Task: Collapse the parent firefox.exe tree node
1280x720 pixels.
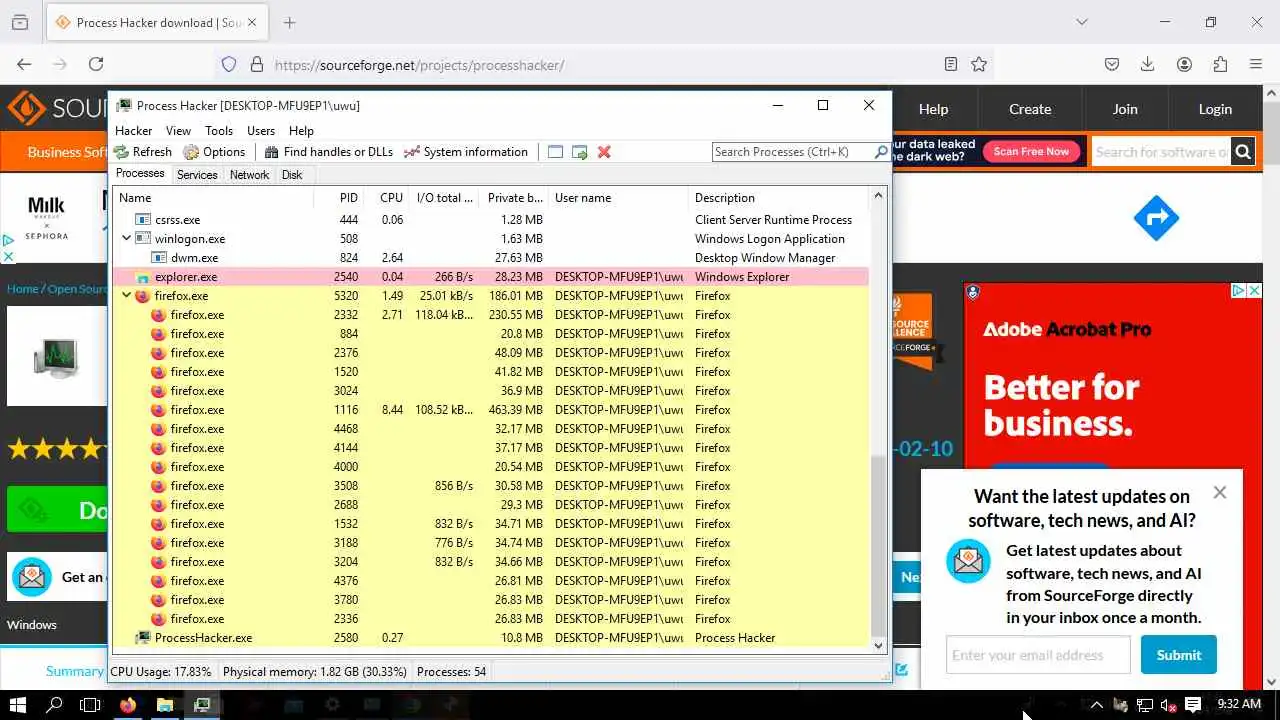Action: pos(126,296)
